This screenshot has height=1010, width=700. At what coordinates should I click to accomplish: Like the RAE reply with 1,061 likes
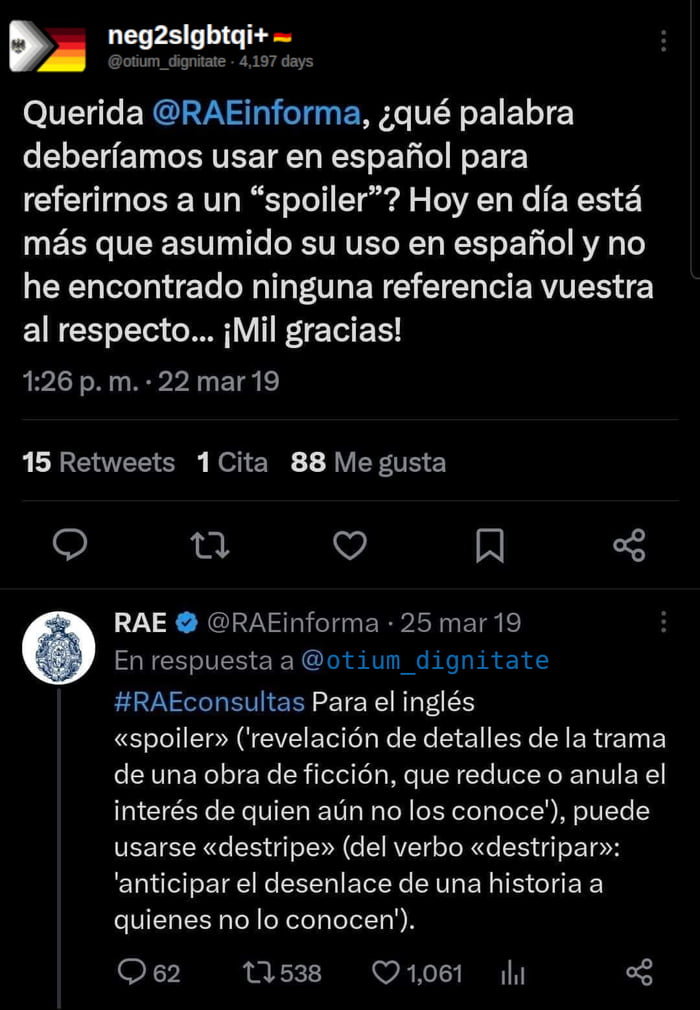pyautogui.click(x=418, y=972)
